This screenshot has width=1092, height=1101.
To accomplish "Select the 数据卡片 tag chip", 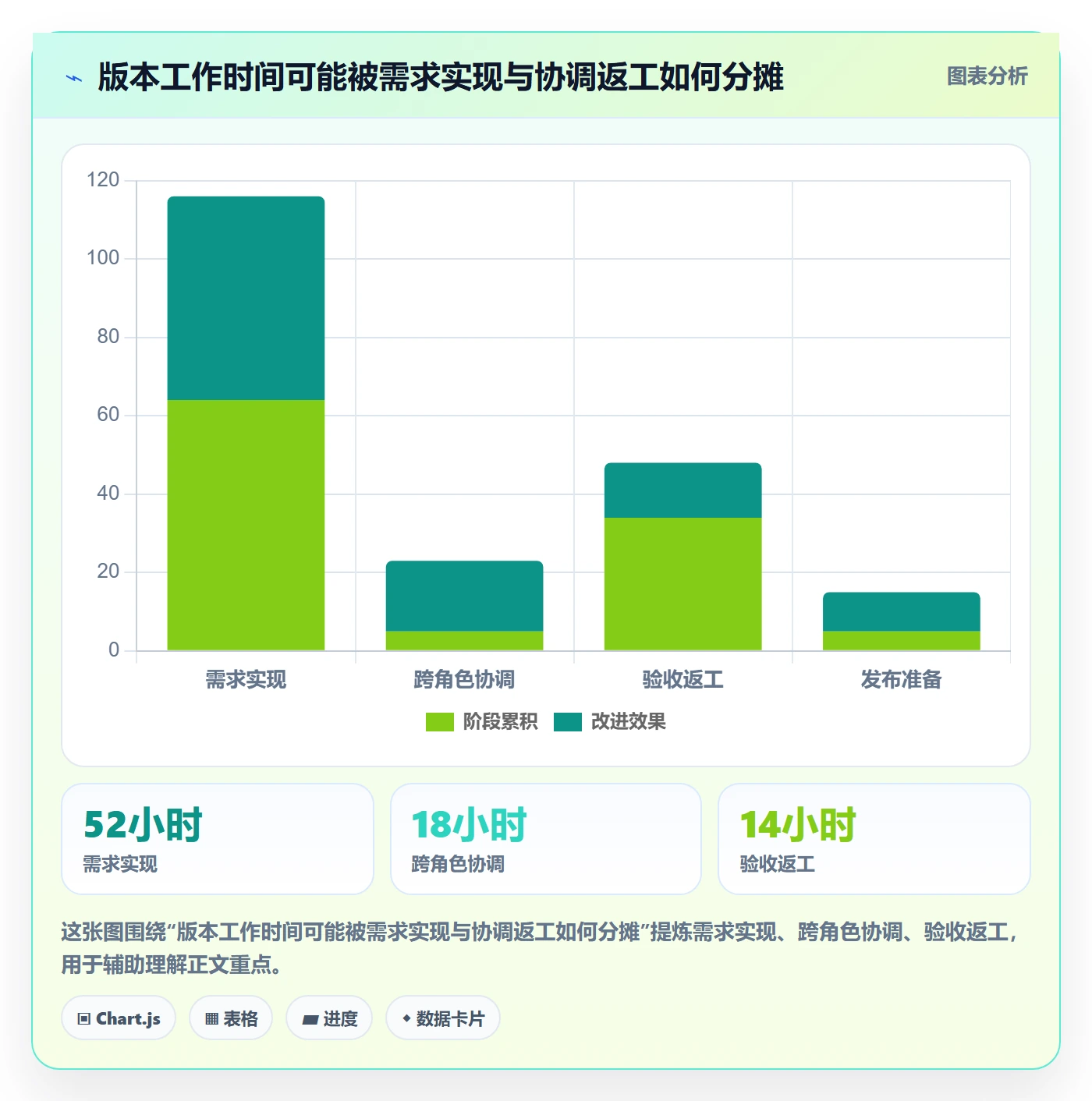I will (443, 1018).
